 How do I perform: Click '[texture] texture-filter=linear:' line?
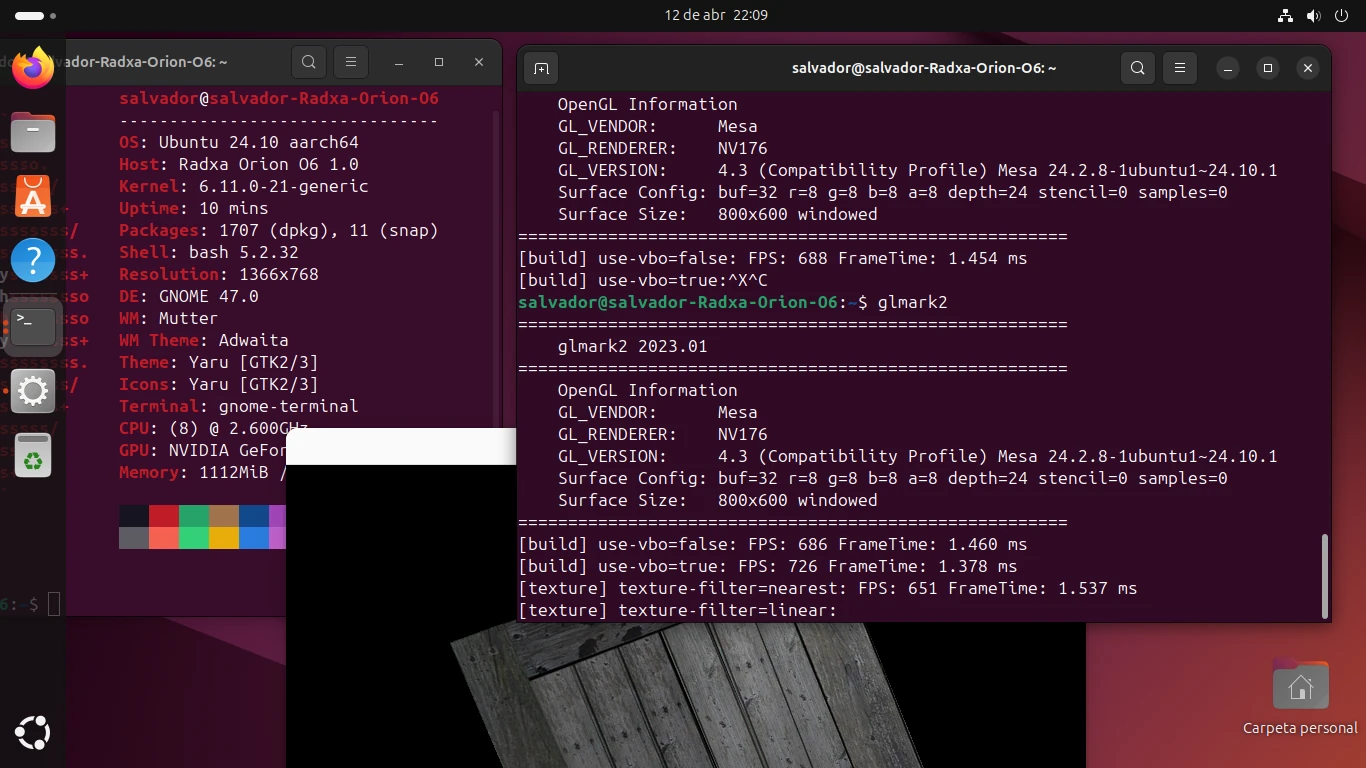pos(677,610)
